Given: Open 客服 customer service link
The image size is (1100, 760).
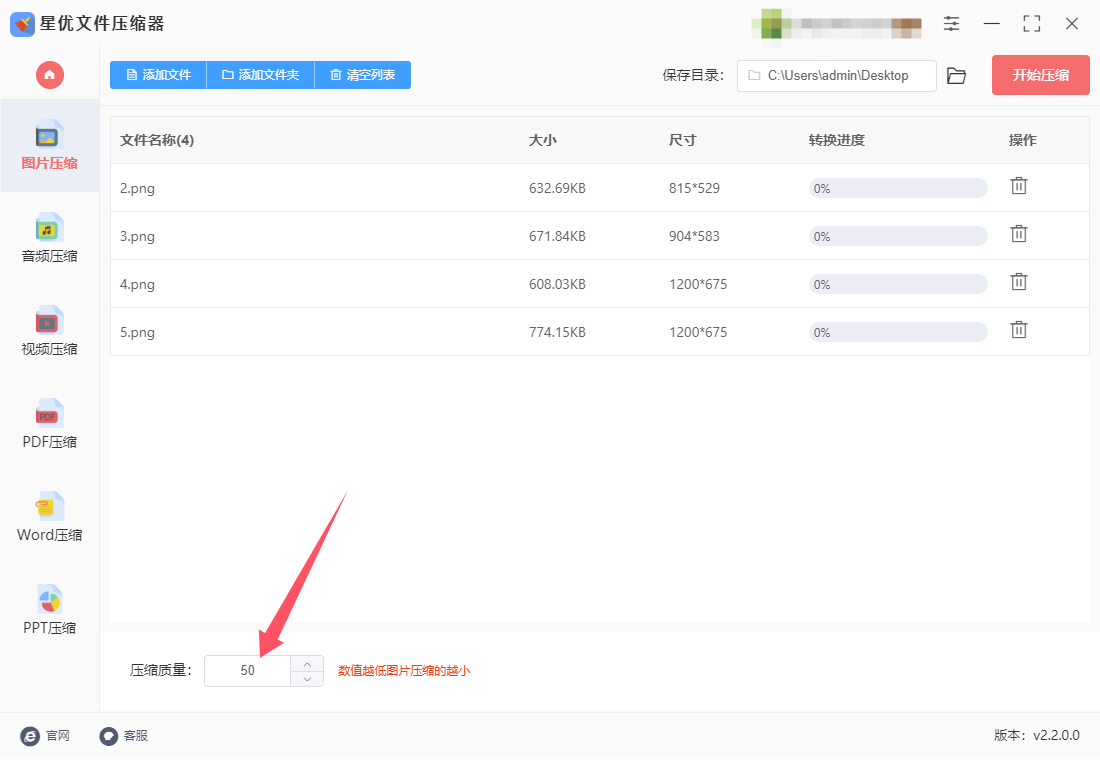Looking at the screenshot, I should pyautogui.click(x=135, y=735).
